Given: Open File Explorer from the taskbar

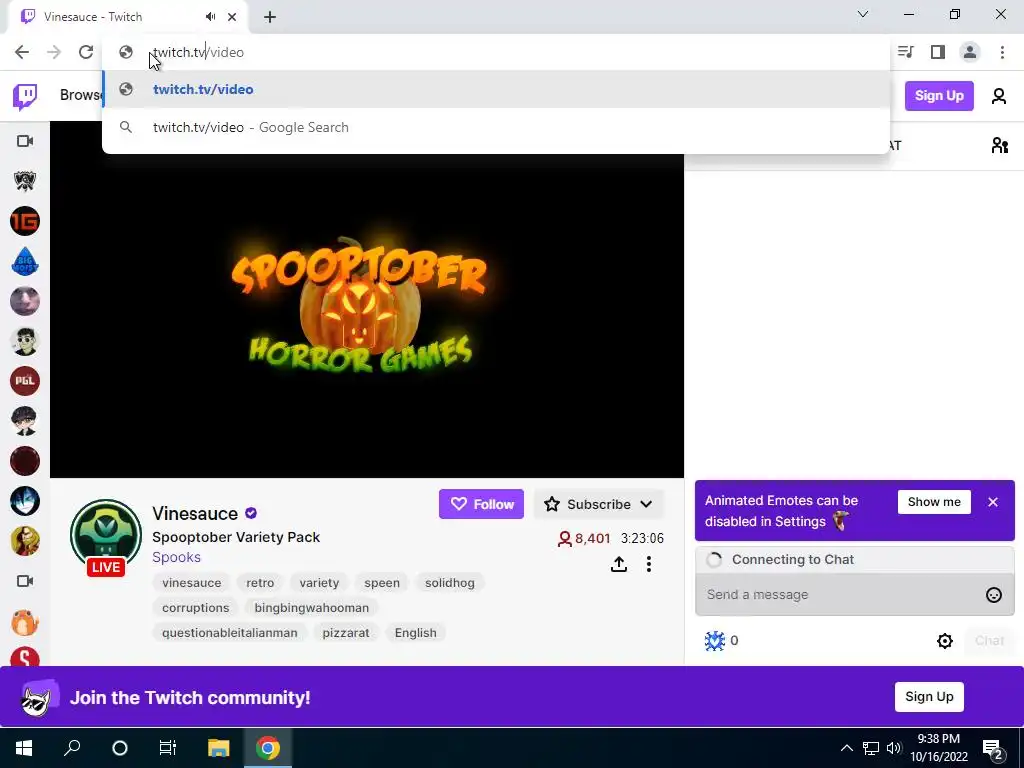Looking at the screenshot, I should (x=219, y=748).
